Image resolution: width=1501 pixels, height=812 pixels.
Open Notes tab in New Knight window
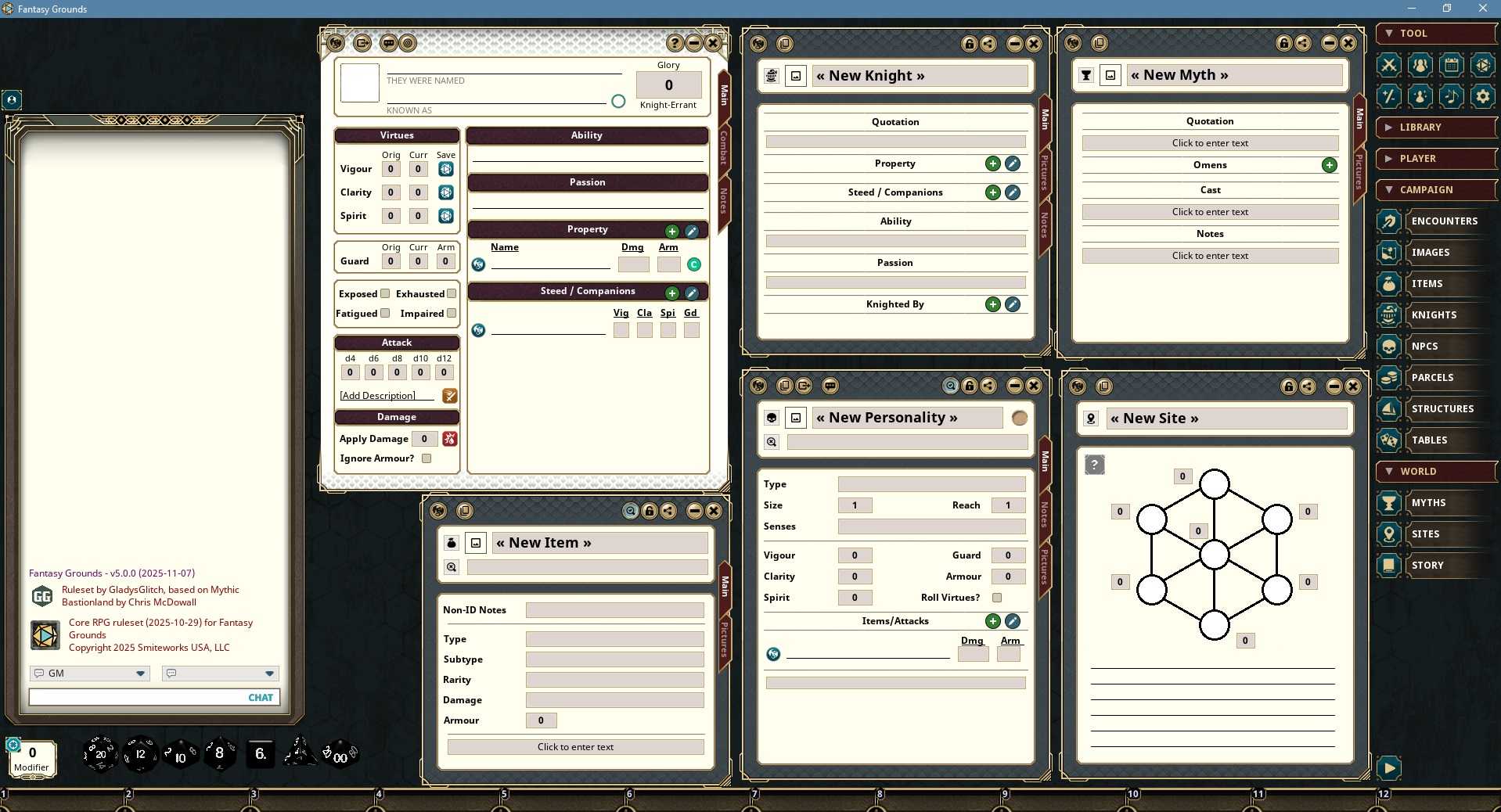(1044, 225)
